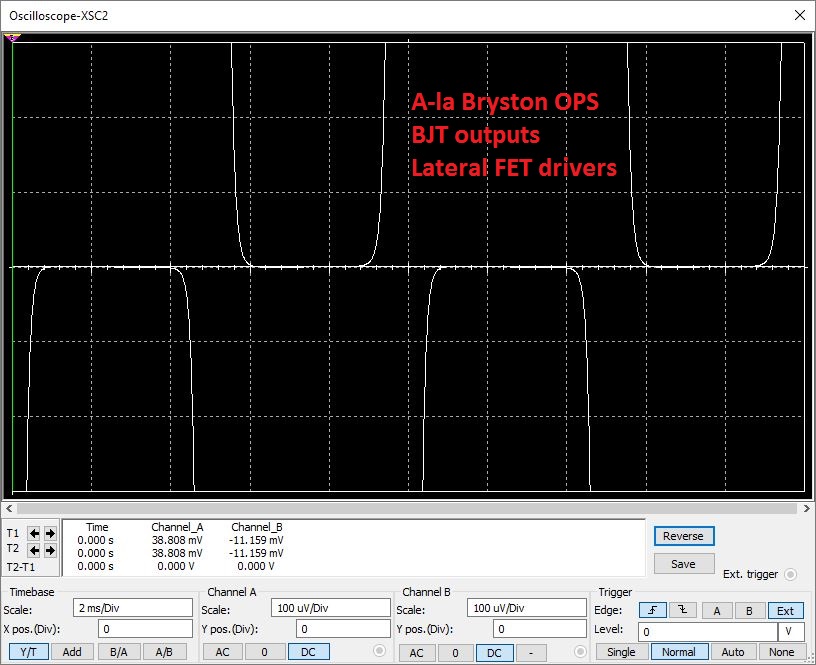Click T1 Channel_A reading 38.808 mV
Screen dimensions: 816x665
(177, 540)
